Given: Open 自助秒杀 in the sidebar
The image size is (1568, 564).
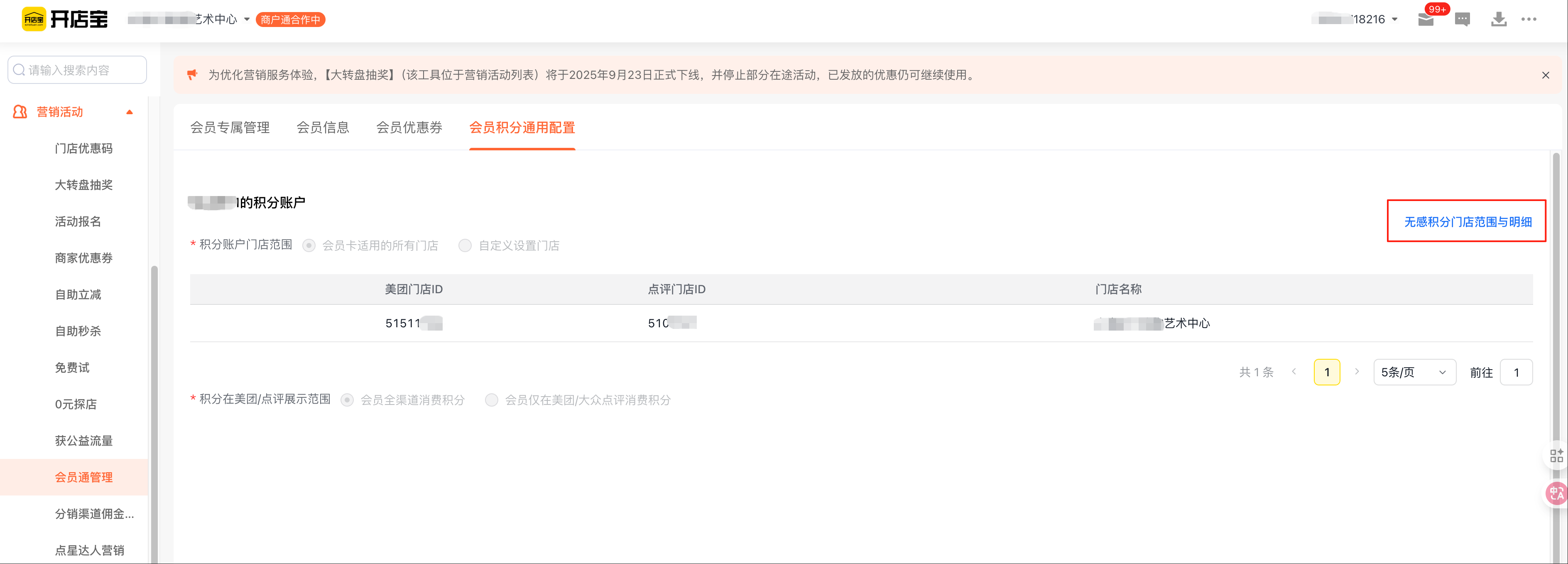Looking at the screenshot, I should 78,331.
